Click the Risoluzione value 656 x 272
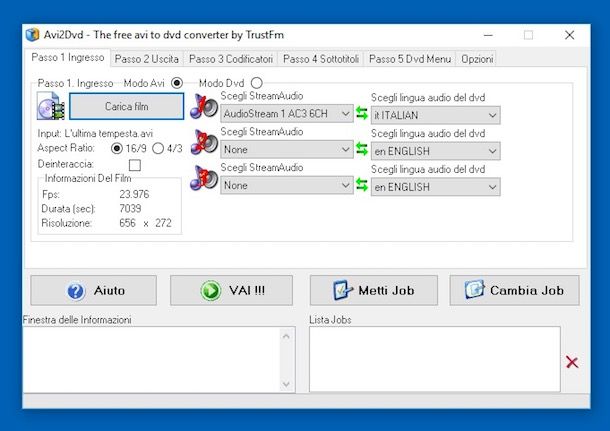This screenshot has width=610, height=431. pyautogui.click(x=145, y=223)
